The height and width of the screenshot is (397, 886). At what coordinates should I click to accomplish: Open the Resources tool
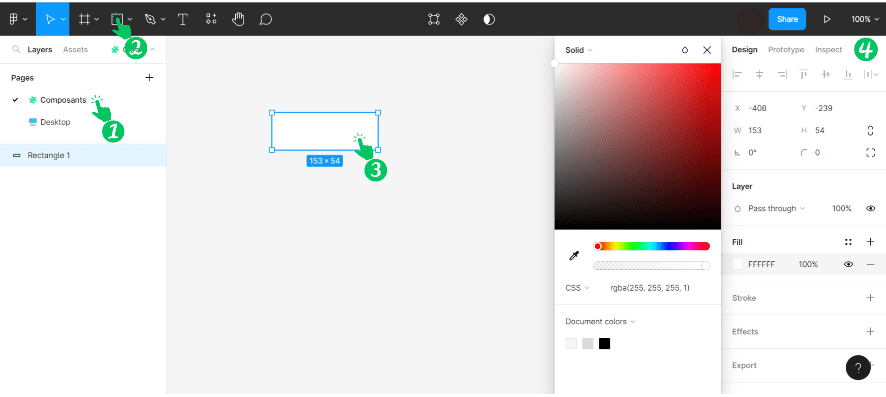(x=211, y=19)
